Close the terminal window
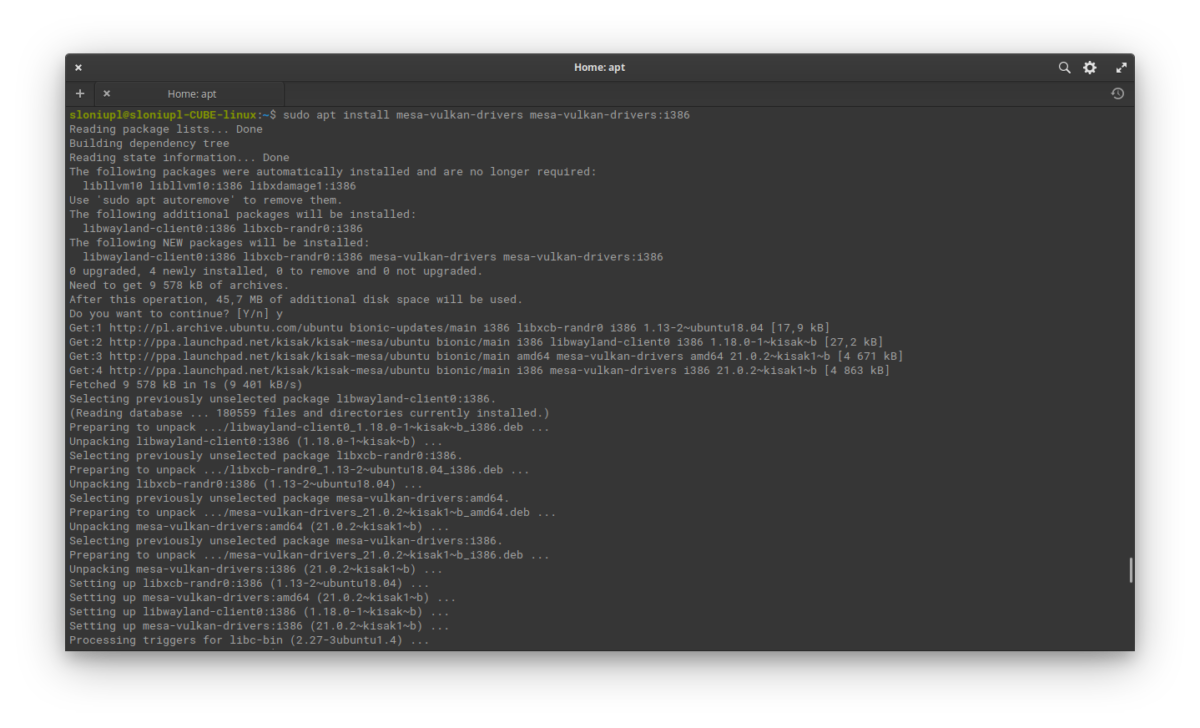Image resolution: width=1200 pixels, height=728 pixels. pos(78,68)
